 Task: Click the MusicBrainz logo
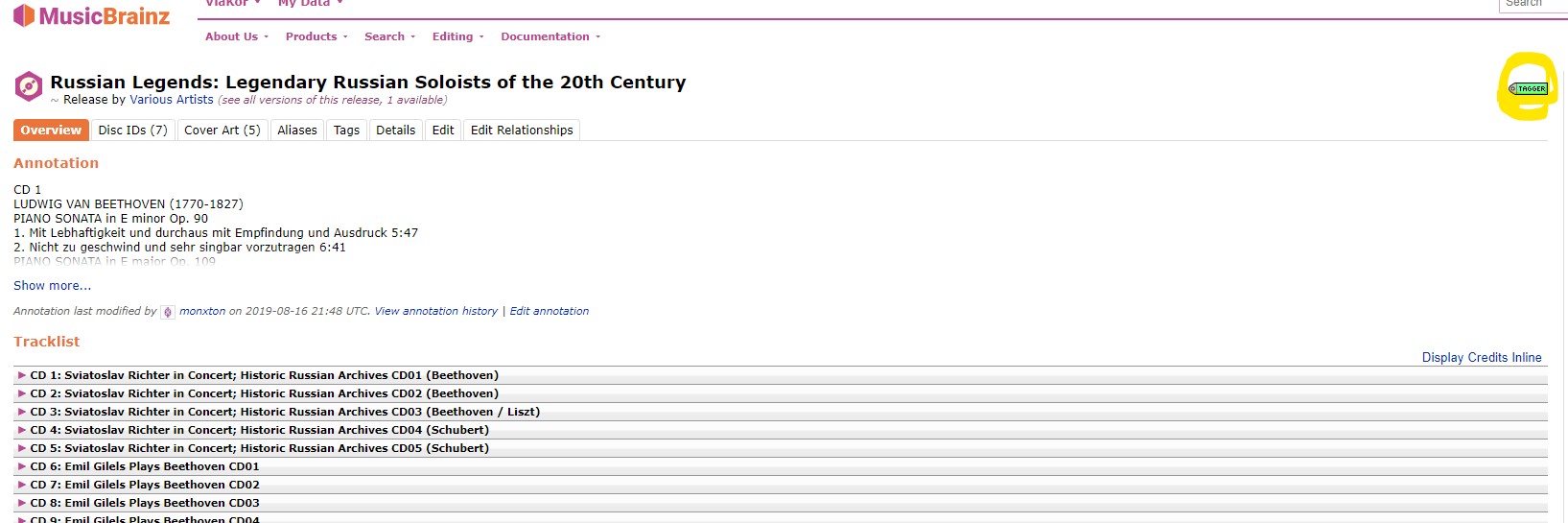[x=91, y=16]
